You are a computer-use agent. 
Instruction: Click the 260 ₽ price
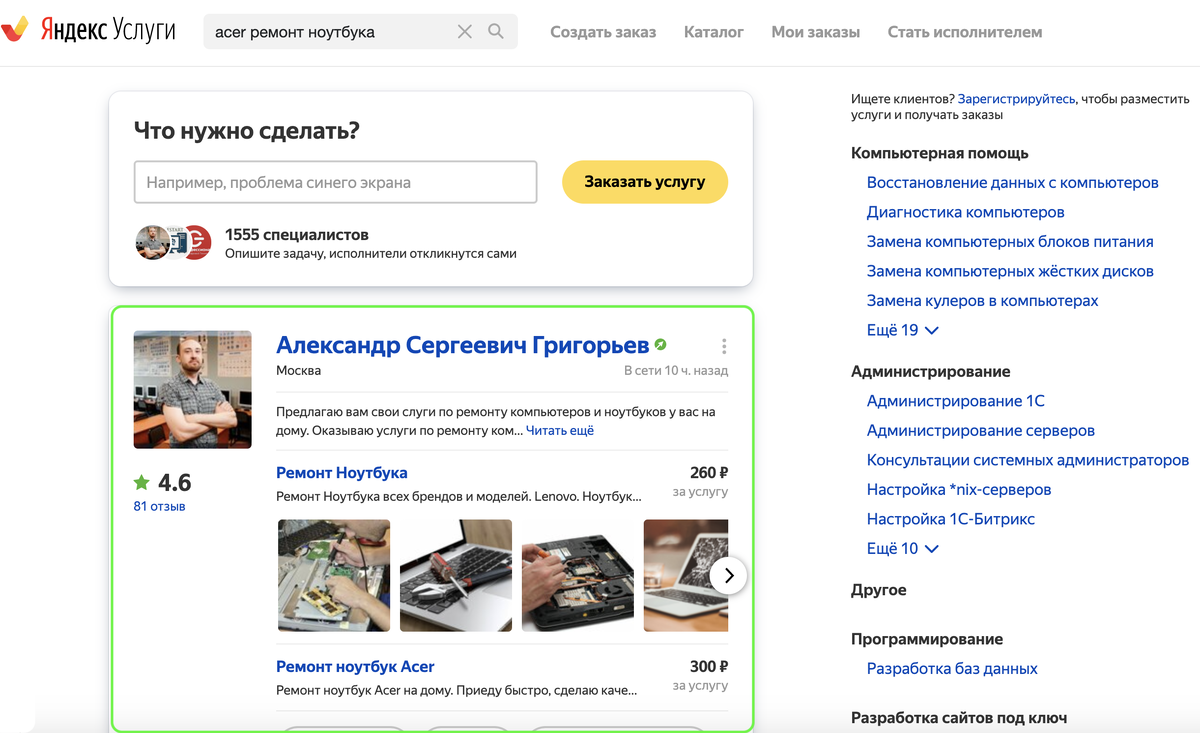[709, 473]
